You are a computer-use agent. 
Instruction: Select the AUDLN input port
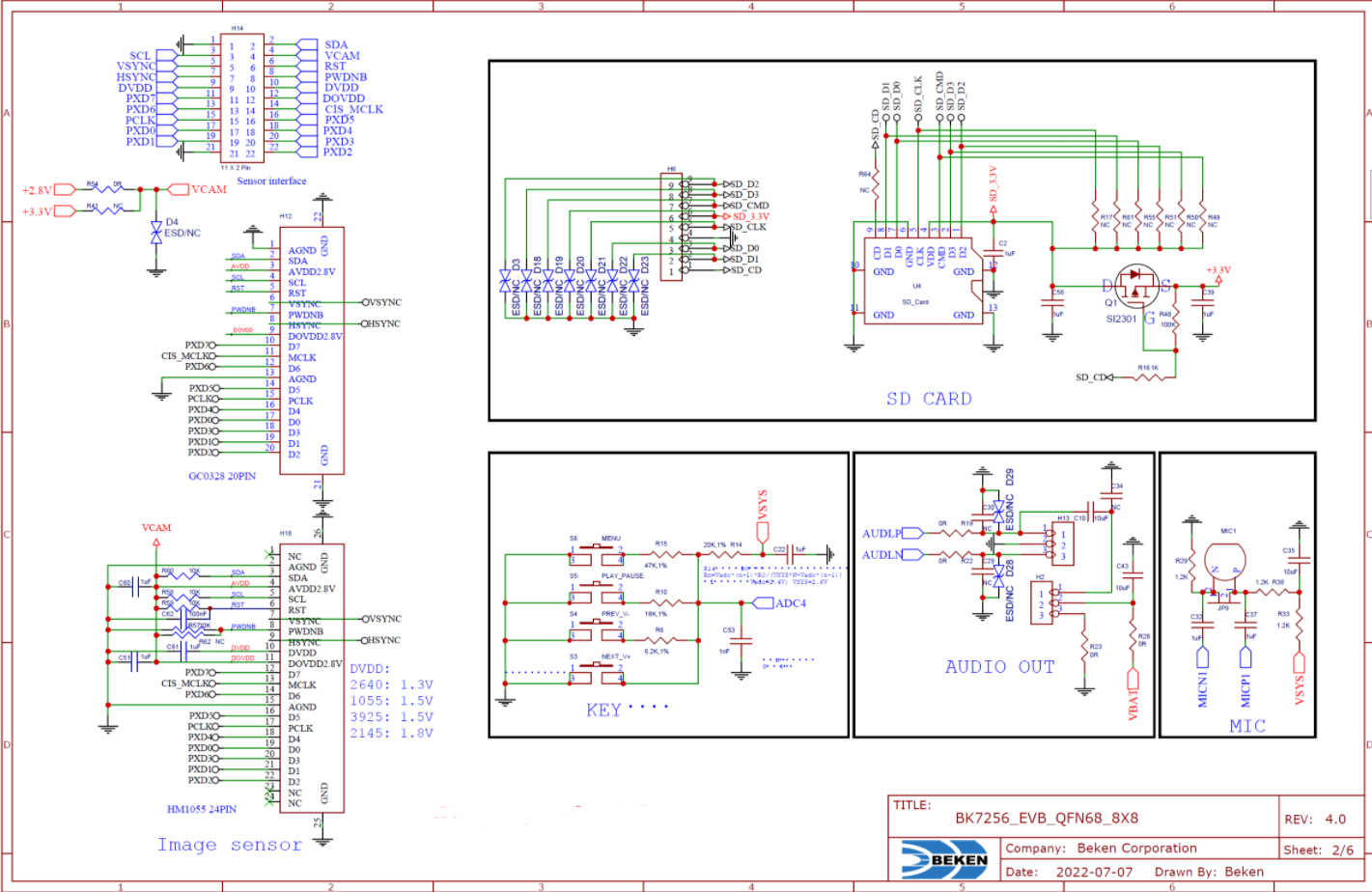pyautogui.click(x=892, y=555)
